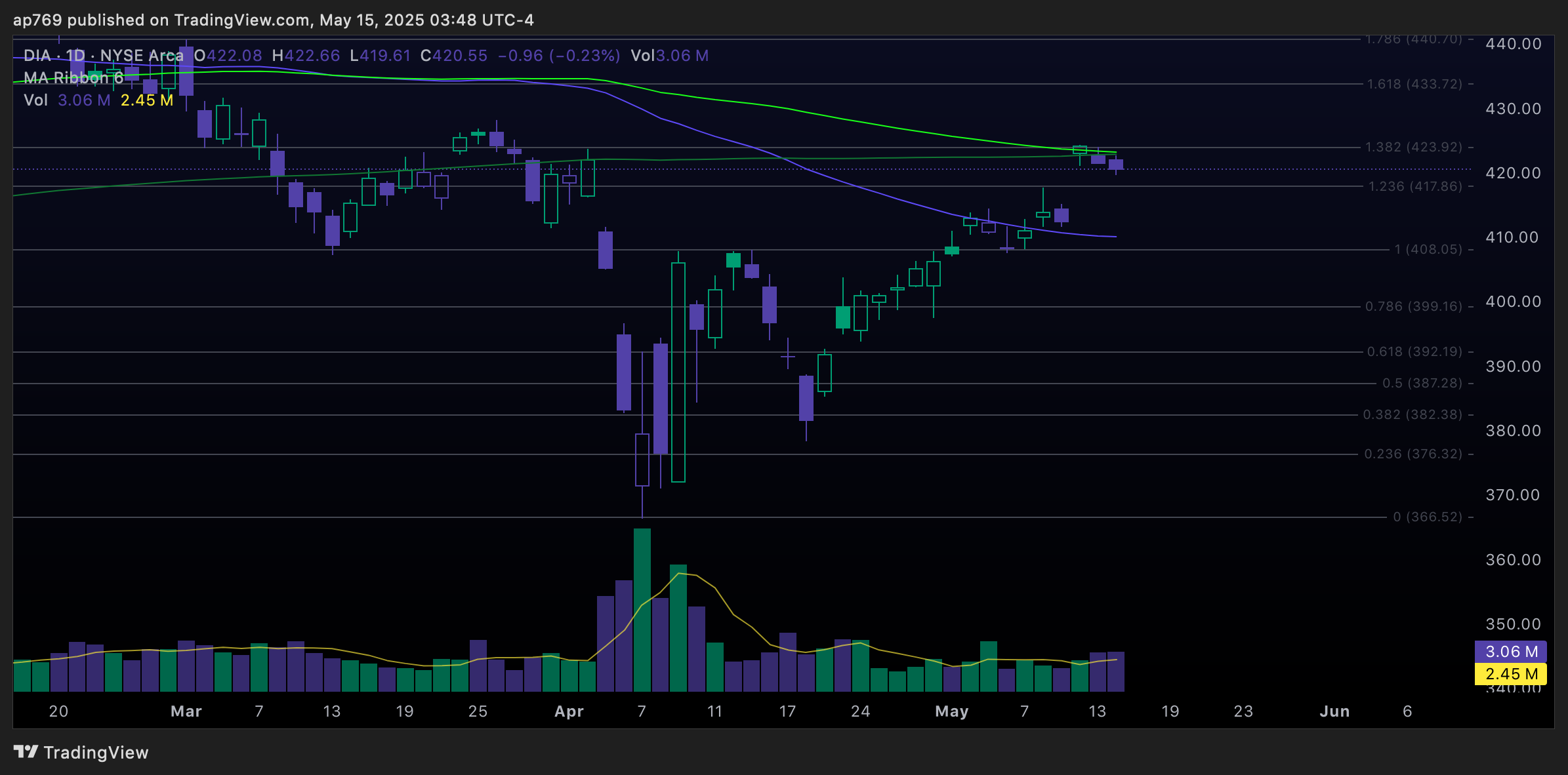This screenshot has height=775, width=1568.
Task: Click the Mar label on the time axis
Action: 186,711
